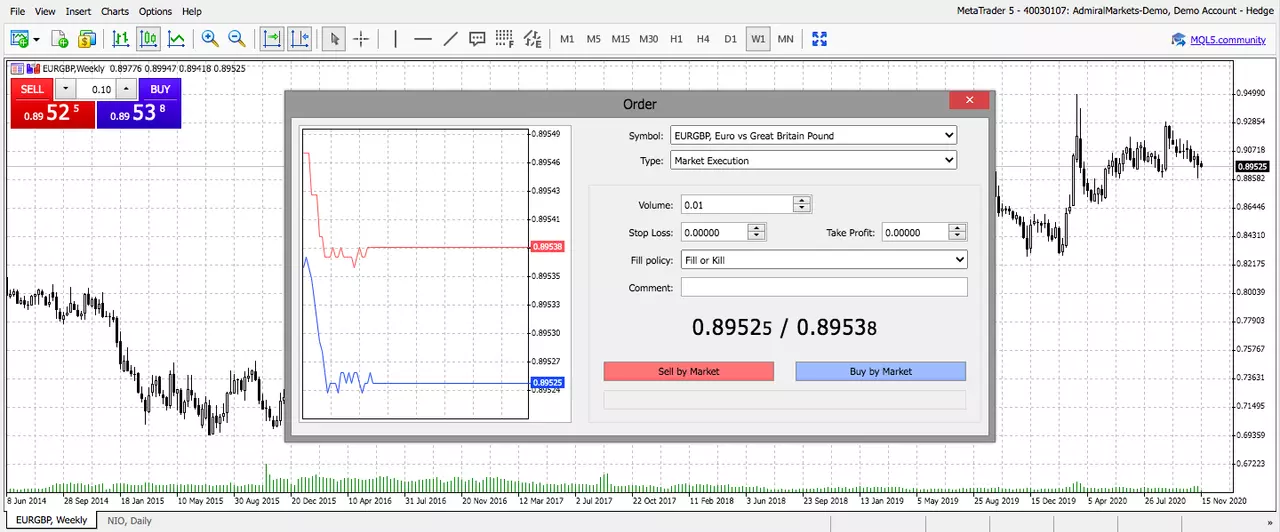
Task: Zoom out on the chart
Action: 237,39
